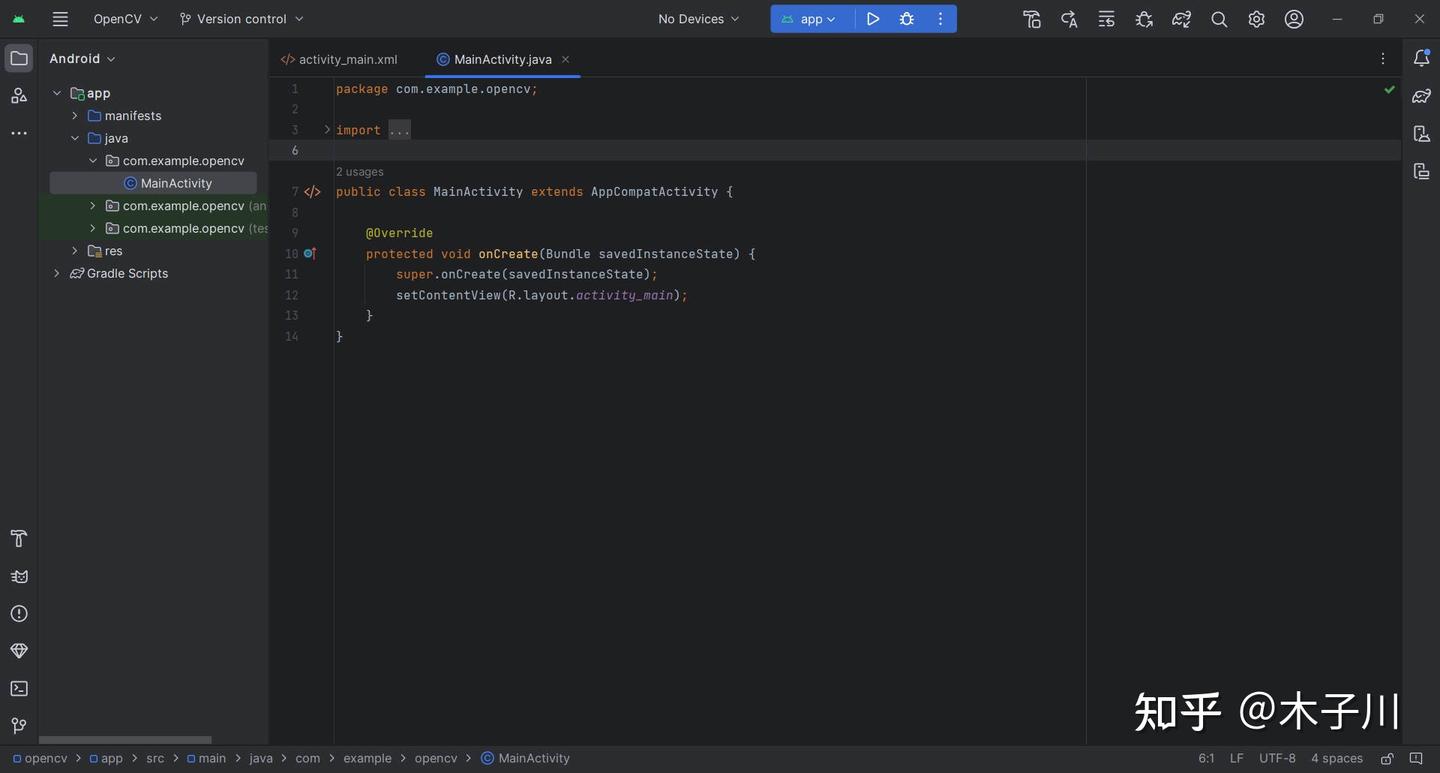Run the app with the play button
The height and width of the screenshot is (773, 1440).
(872, 18)
